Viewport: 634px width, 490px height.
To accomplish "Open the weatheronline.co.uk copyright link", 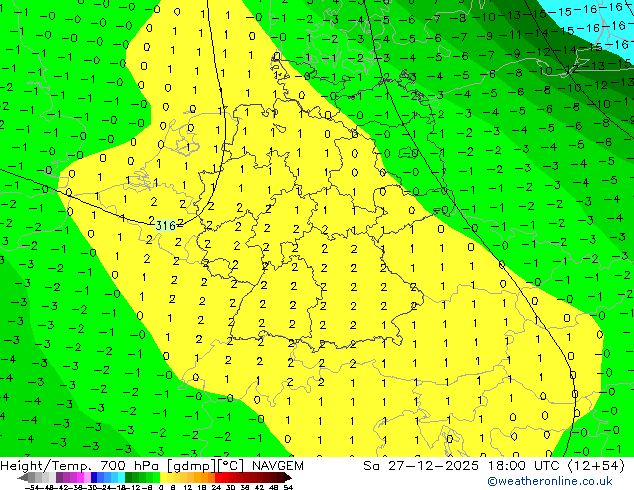I will [550, 481].
